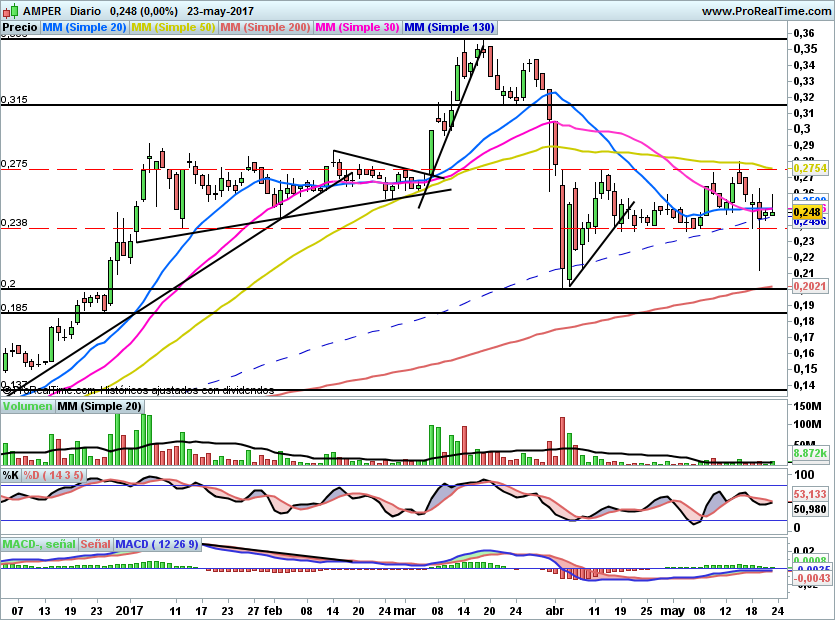Click the green 8.872k volume tag
Image resolution: width=835 pixels, height=620 pixels.
coord(806,454)
